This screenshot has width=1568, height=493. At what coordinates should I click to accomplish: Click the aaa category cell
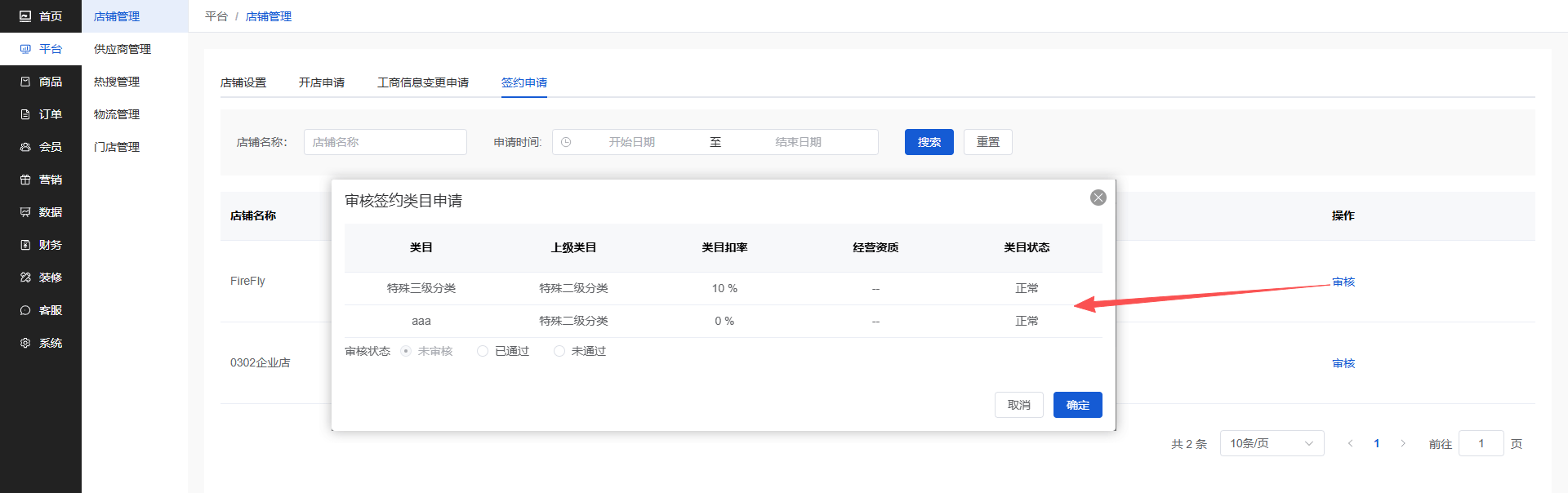(x=421, y=321)
